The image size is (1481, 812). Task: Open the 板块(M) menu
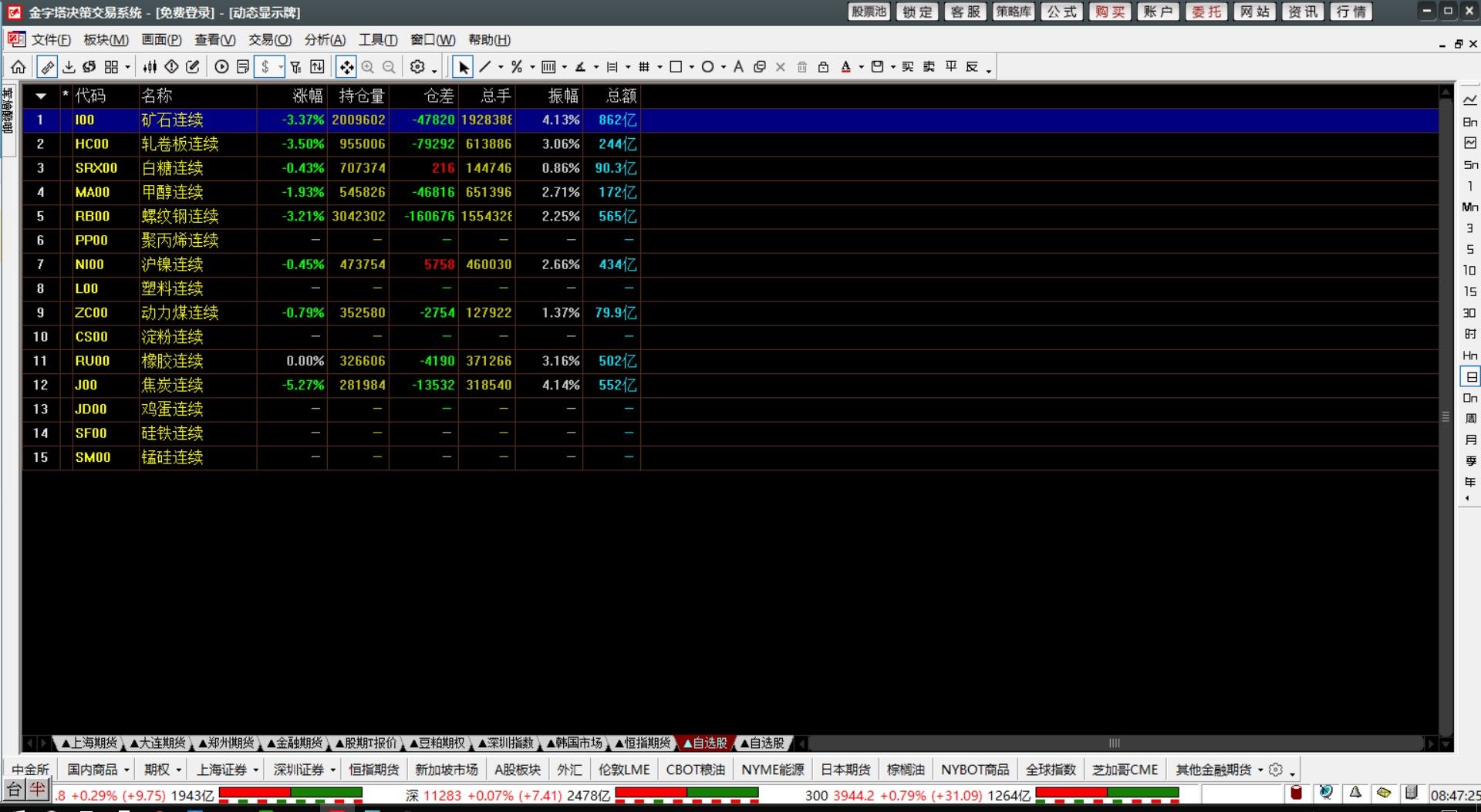point(106,40)
